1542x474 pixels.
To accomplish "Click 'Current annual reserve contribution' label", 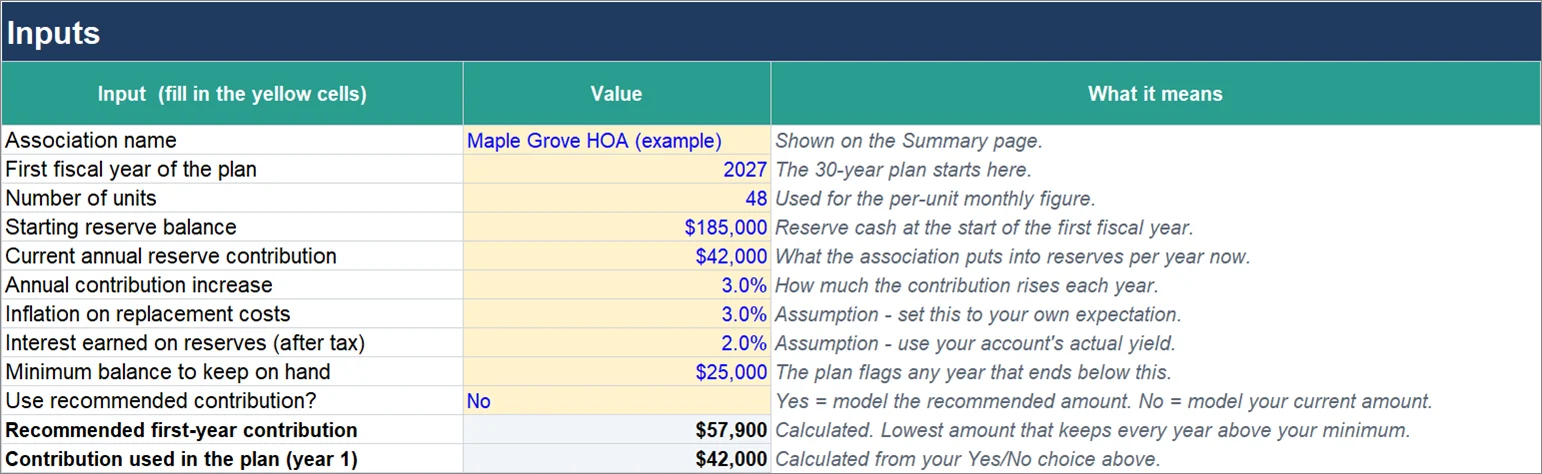I will [x=171, y=256].
